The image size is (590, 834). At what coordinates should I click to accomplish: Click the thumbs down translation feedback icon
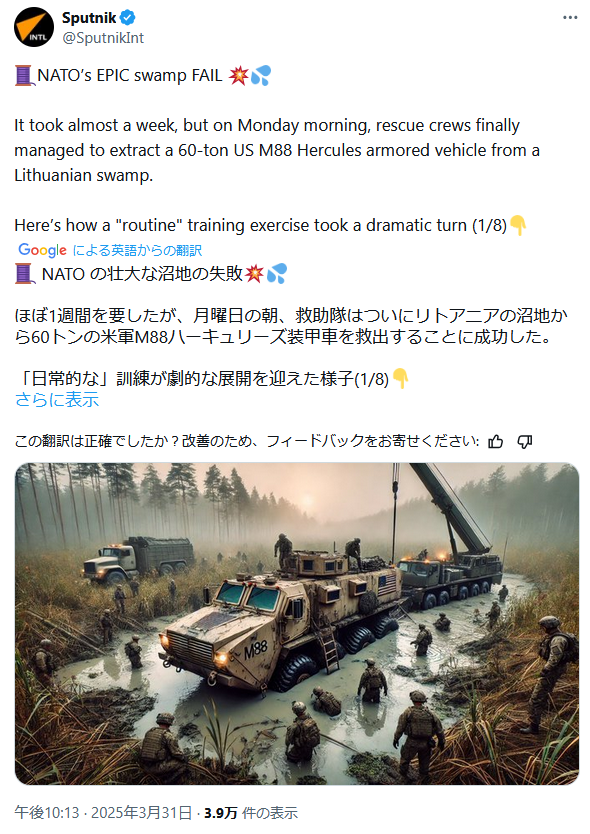(525, 441)
